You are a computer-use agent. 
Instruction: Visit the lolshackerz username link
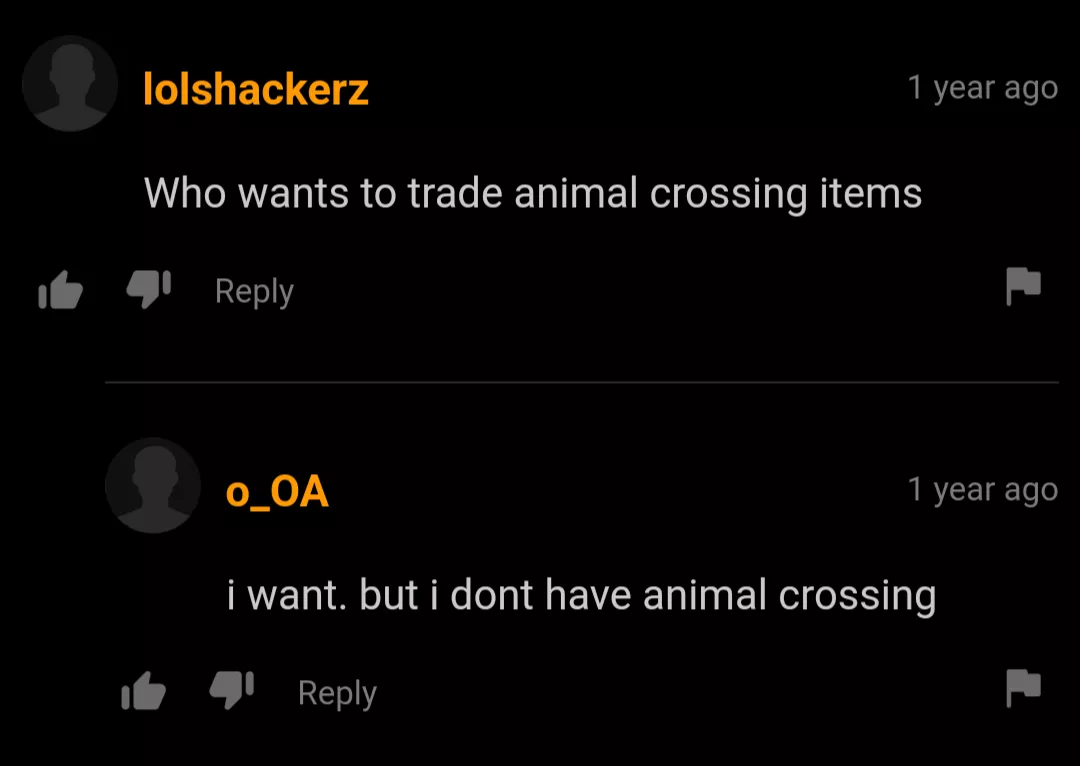(256, 90)
